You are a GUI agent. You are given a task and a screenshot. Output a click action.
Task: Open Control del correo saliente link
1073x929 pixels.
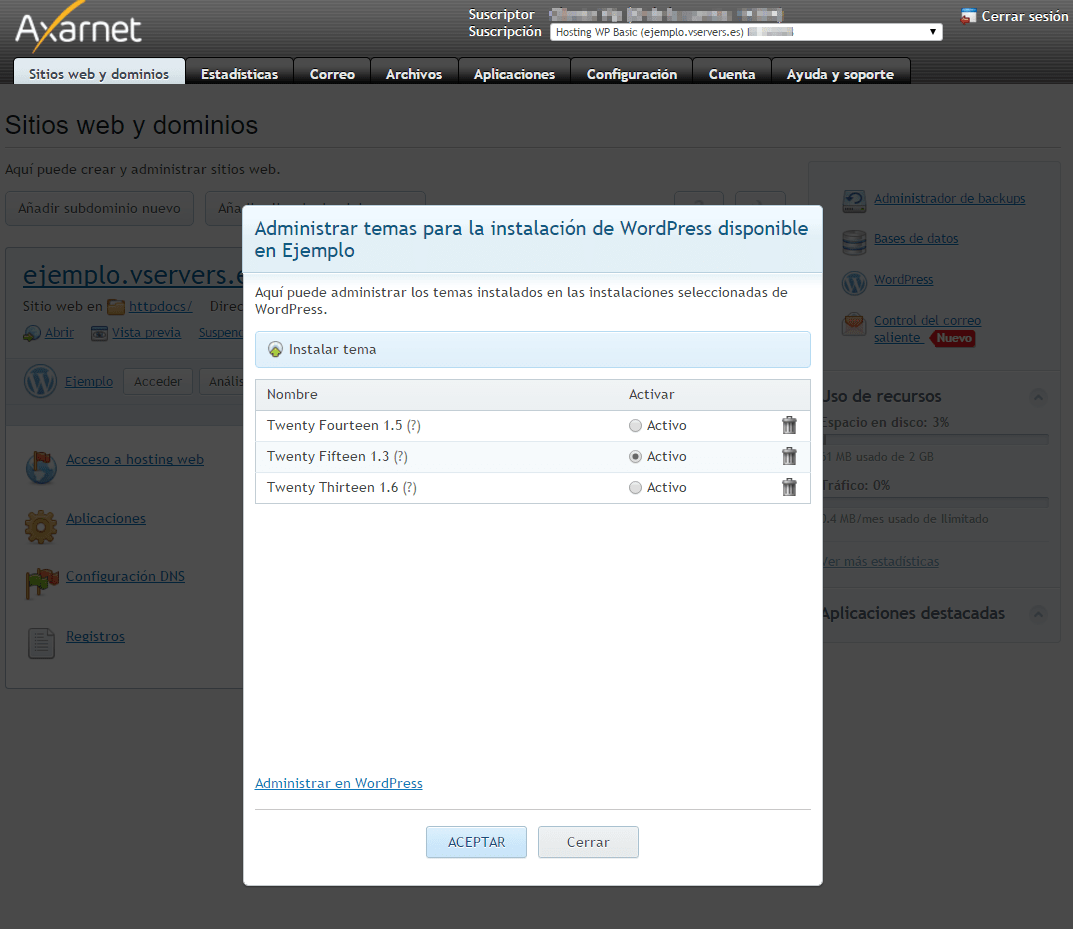pos(927,329)
